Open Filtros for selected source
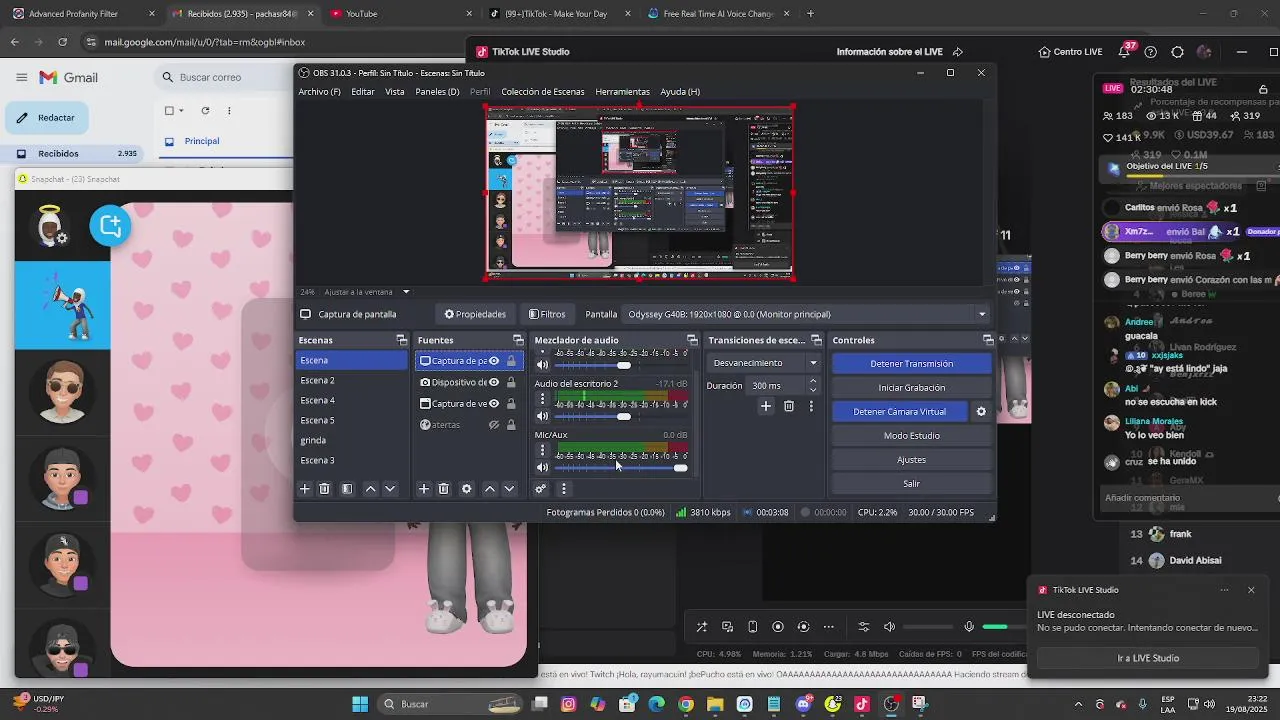1280x720 pixels. (x=547, y=314)
